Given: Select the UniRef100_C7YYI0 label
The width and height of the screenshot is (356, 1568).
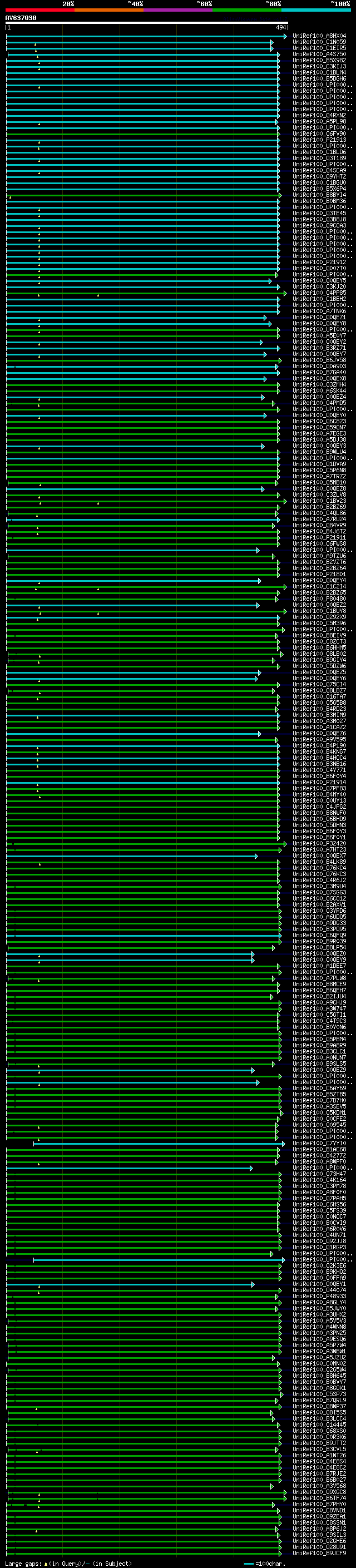Looking at the screenshot, I should tap(319, 1144).
